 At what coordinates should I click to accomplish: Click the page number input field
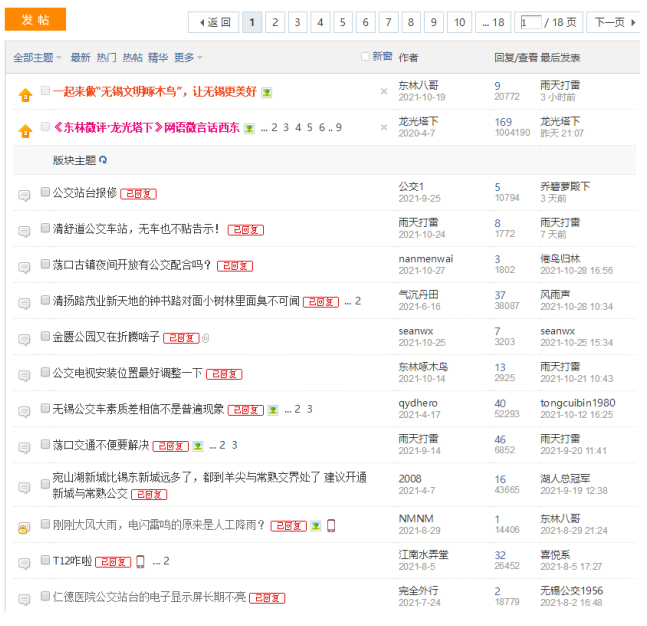(530, 22)
